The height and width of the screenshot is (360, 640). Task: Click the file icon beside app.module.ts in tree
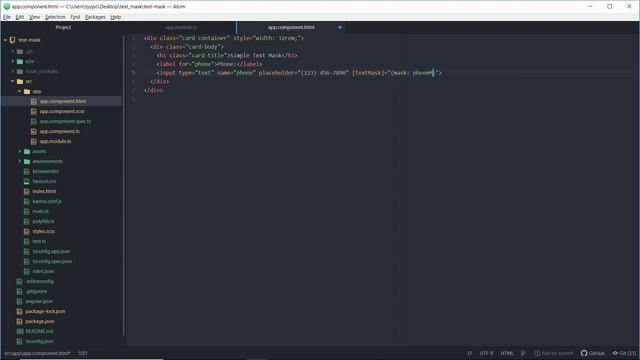[x=34, y=141]
